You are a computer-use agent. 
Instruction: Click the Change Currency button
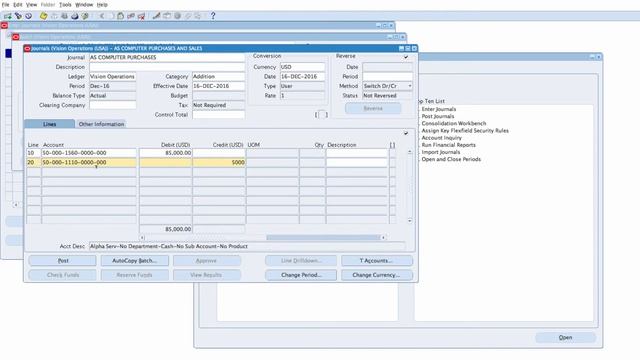(x=376, y=275)
